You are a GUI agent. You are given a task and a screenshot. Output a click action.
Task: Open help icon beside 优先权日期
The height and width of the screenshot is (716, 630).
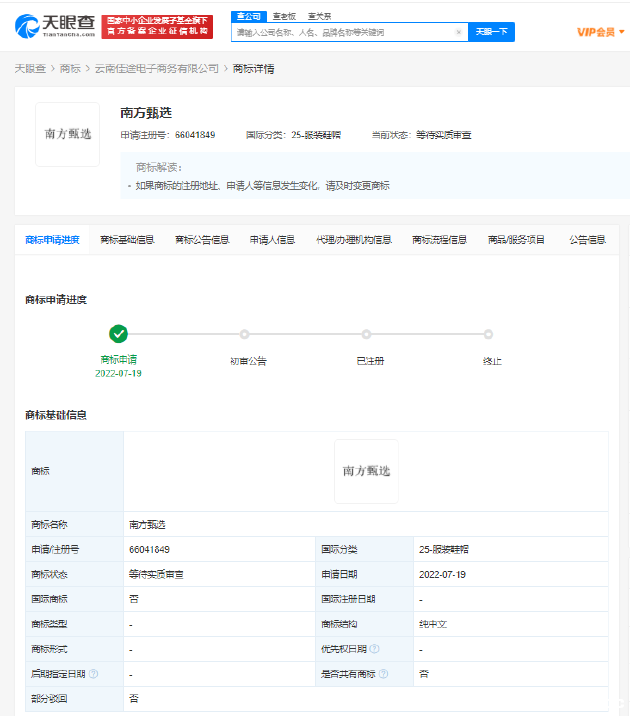(x=374, y=648)
